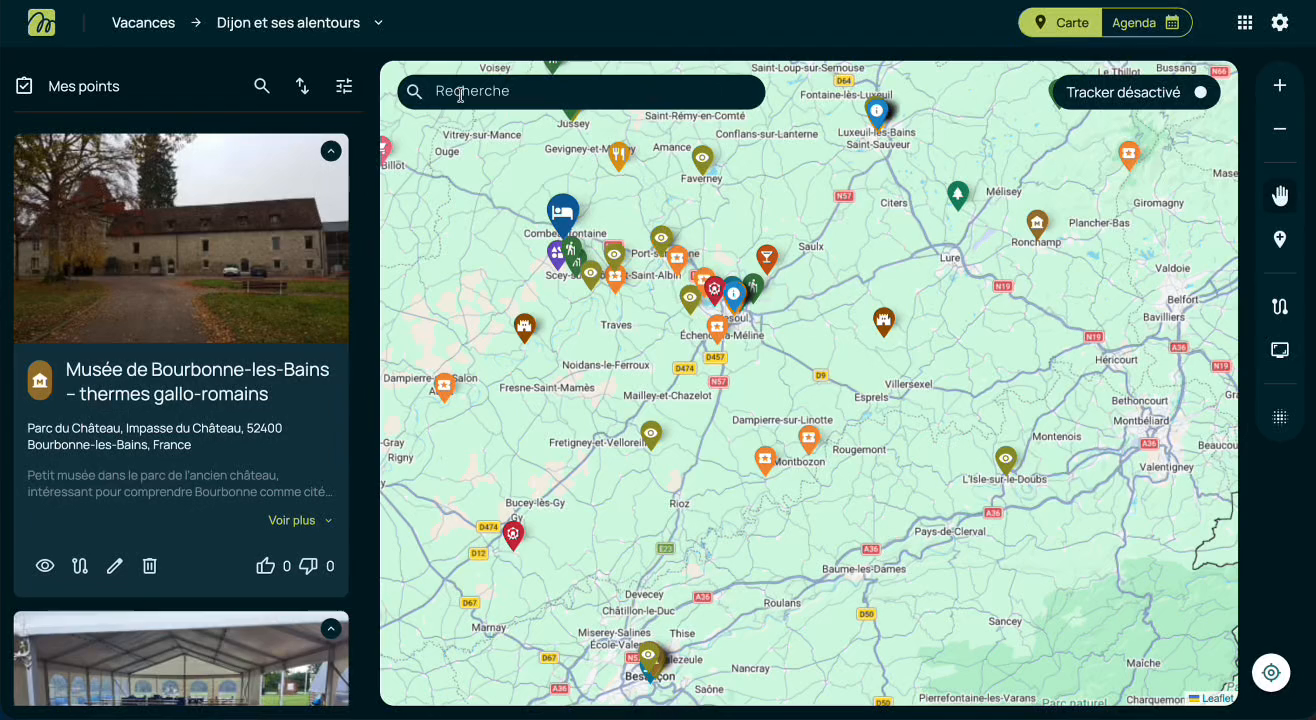Go to Vacances in the breadcrumb

coord(143,22)
